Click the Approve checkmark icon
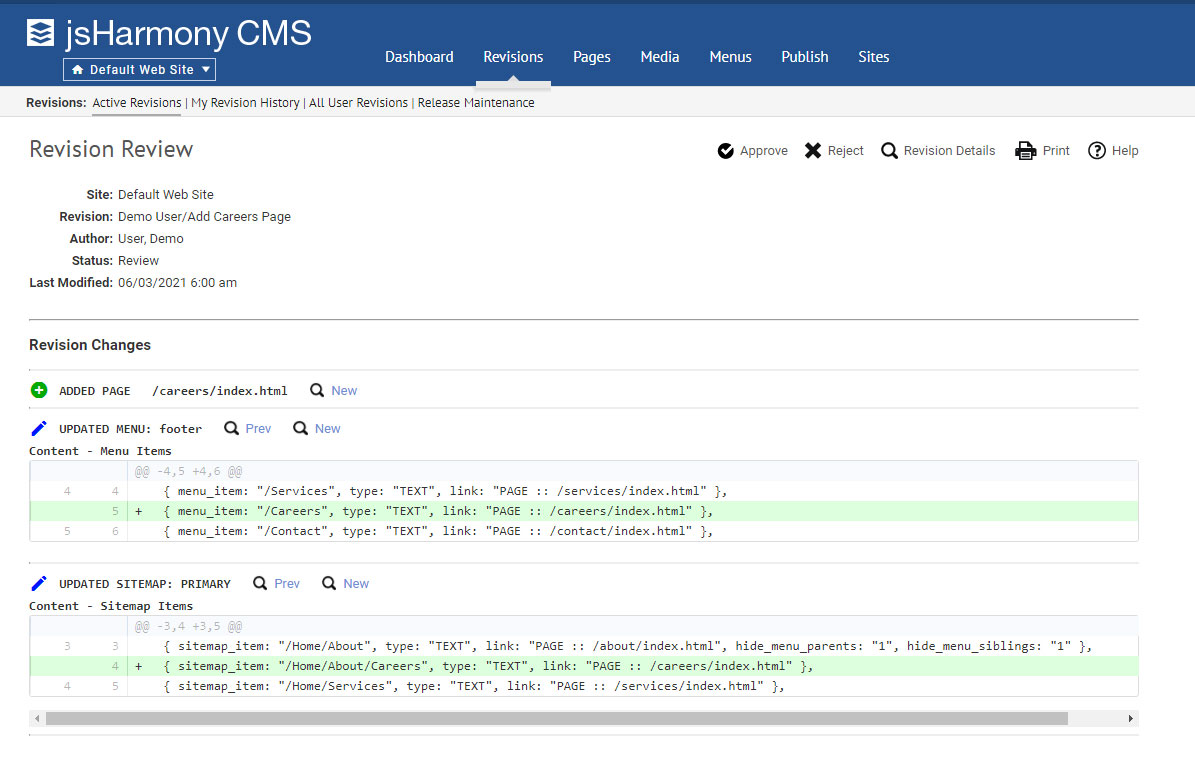Screen dimensions: 1195x768 click(726, 151)
